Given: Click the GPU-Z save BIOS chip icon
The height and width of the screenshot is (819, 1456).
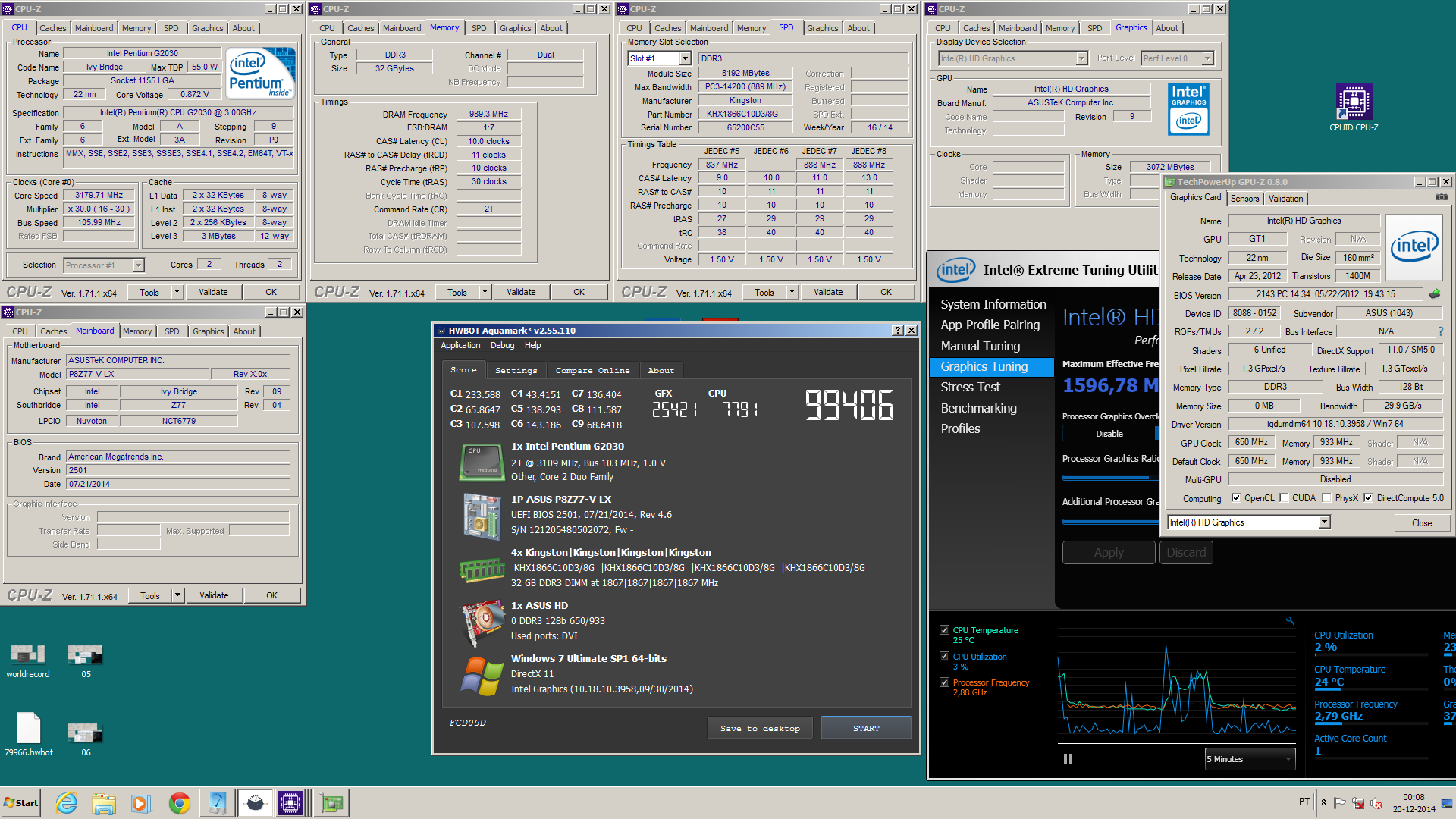Looking at the screenshot, I should [x=1435, y=293].
